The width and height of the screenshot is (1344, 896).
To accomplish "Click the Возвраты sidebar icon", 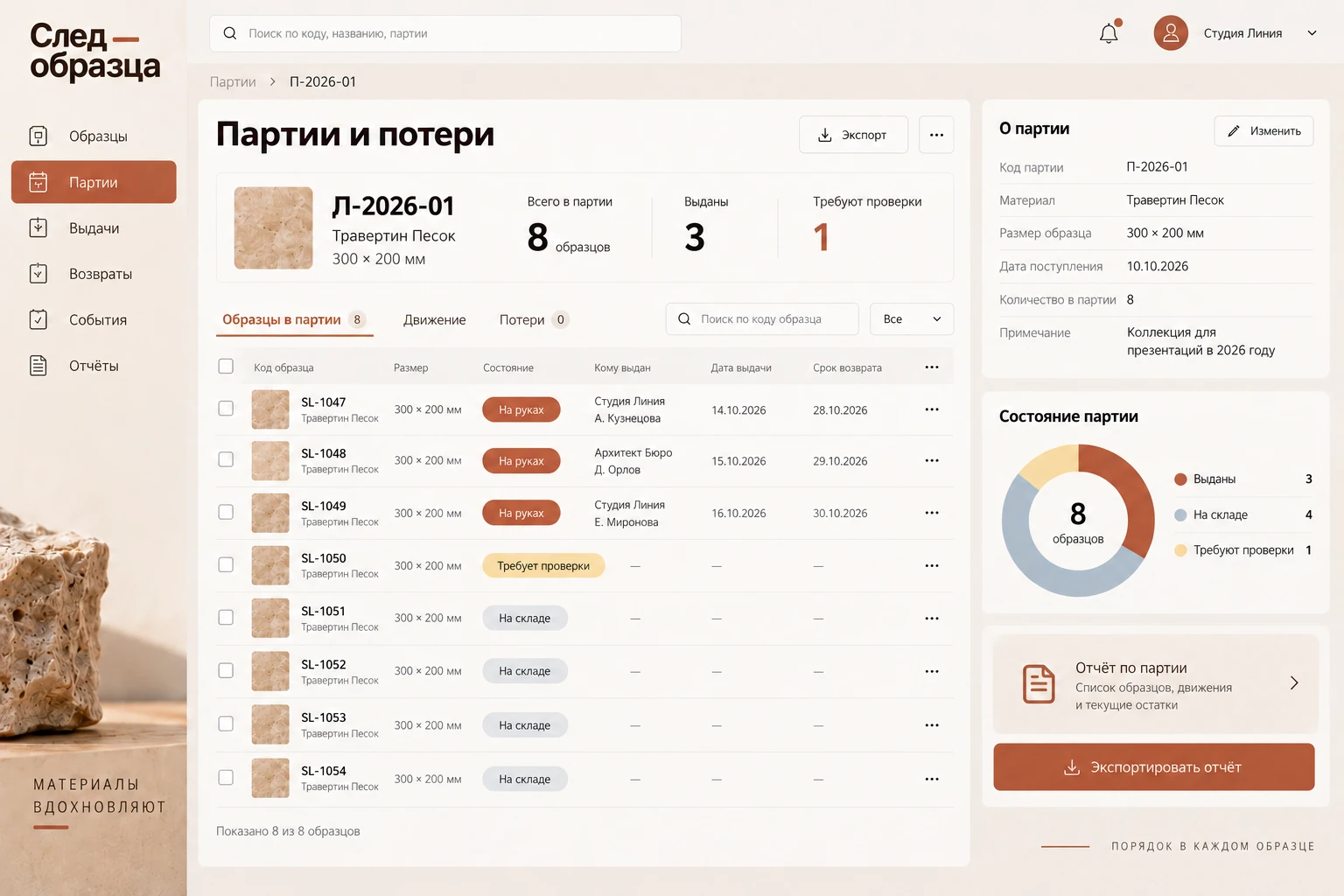I will point(38,273).
